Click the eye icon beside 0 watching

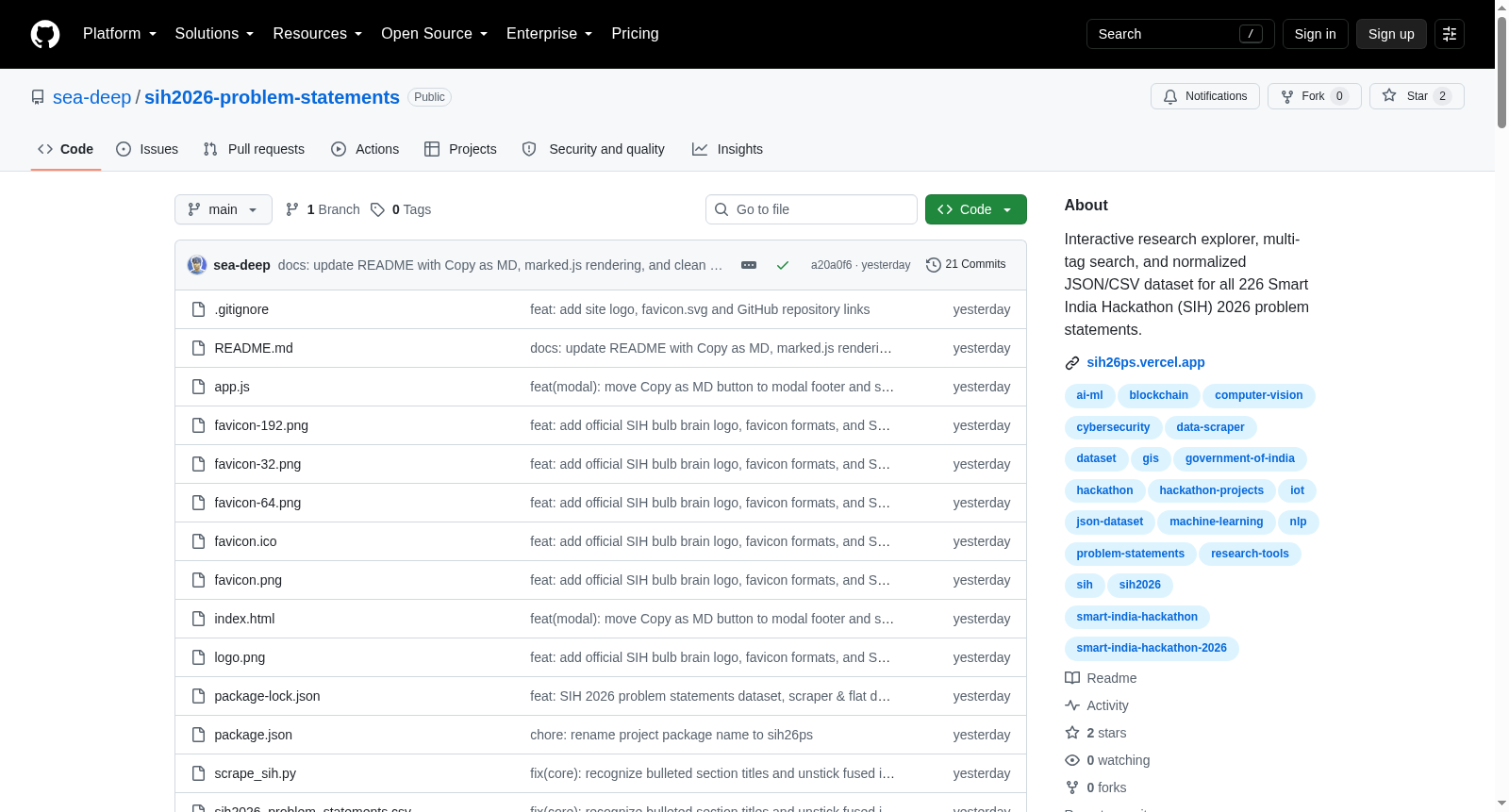[x=1072, y=760]
